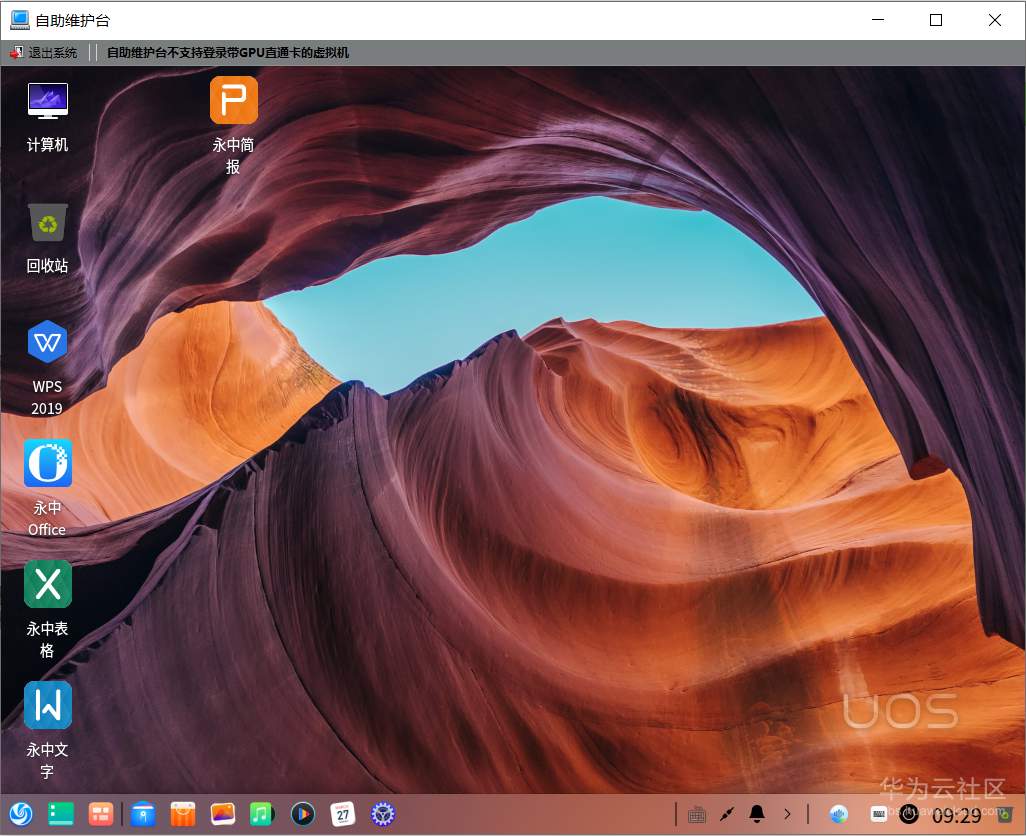Open the orange app store in dock
Screen dimensions: 1026x836
pos(183,814)
